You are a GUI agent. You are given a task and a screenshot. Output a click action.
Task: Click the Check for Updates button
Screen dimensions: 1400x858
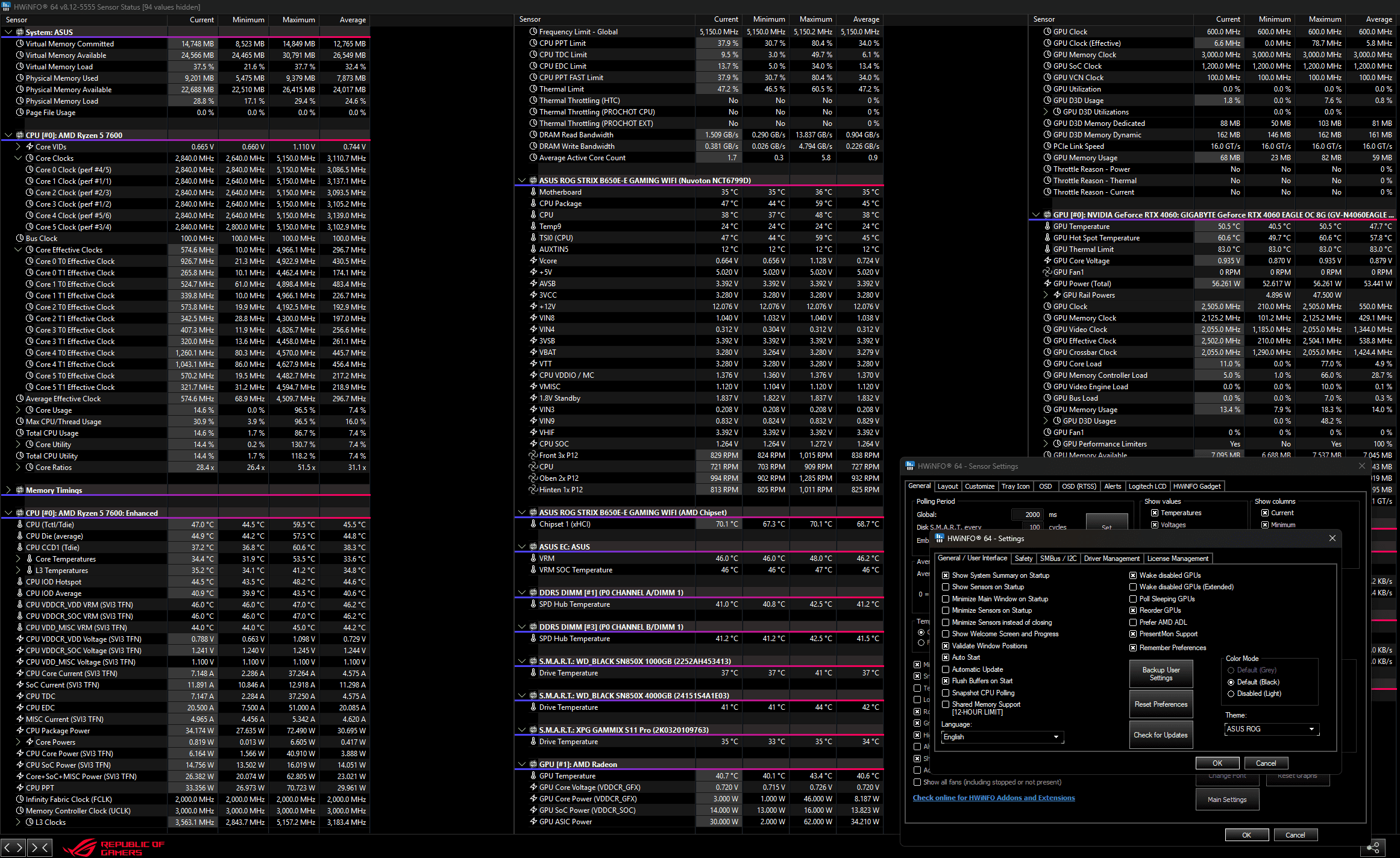pyautogui.click(x=1161, y=735)
